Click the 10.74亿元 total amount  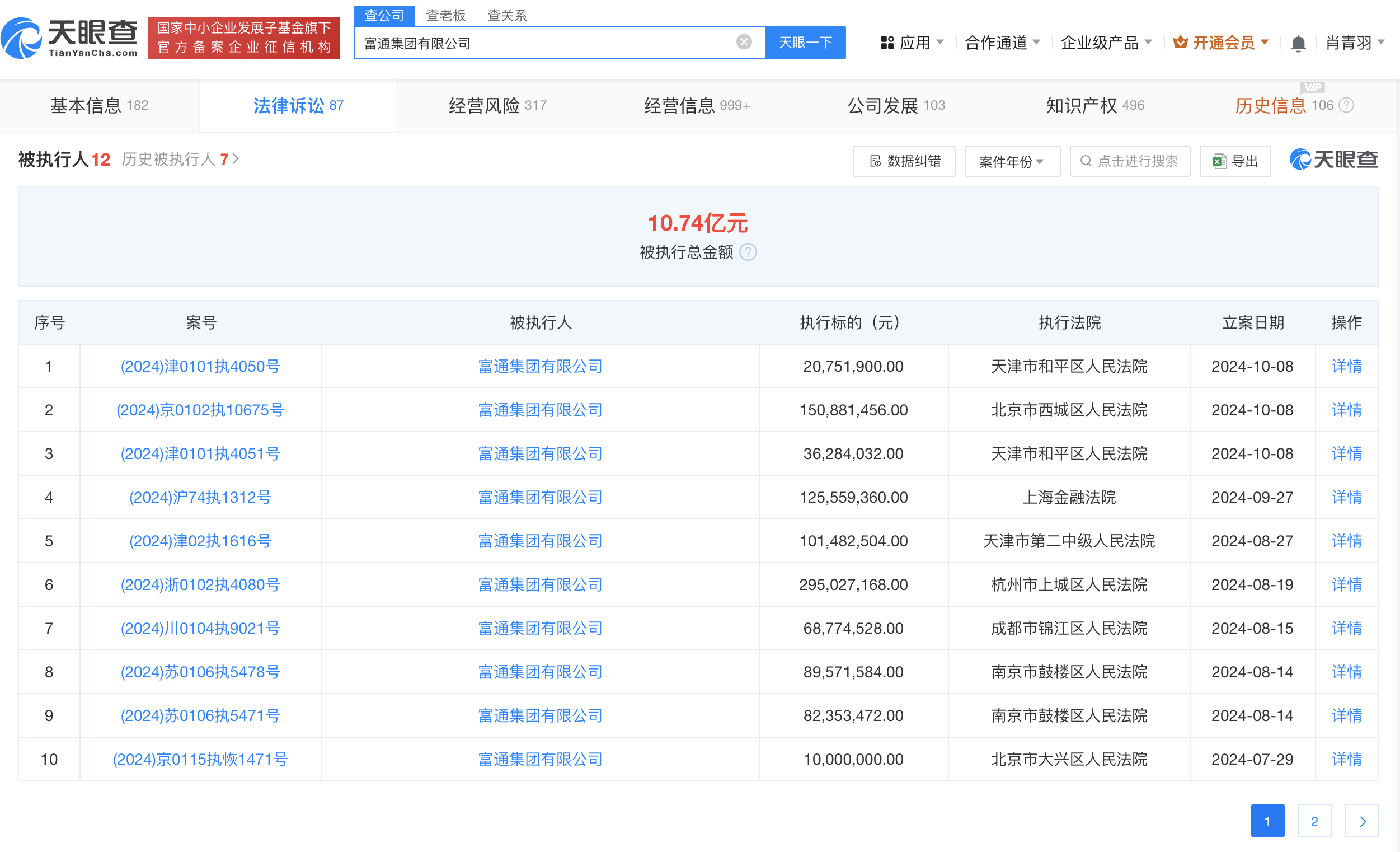tap(698, 223)
